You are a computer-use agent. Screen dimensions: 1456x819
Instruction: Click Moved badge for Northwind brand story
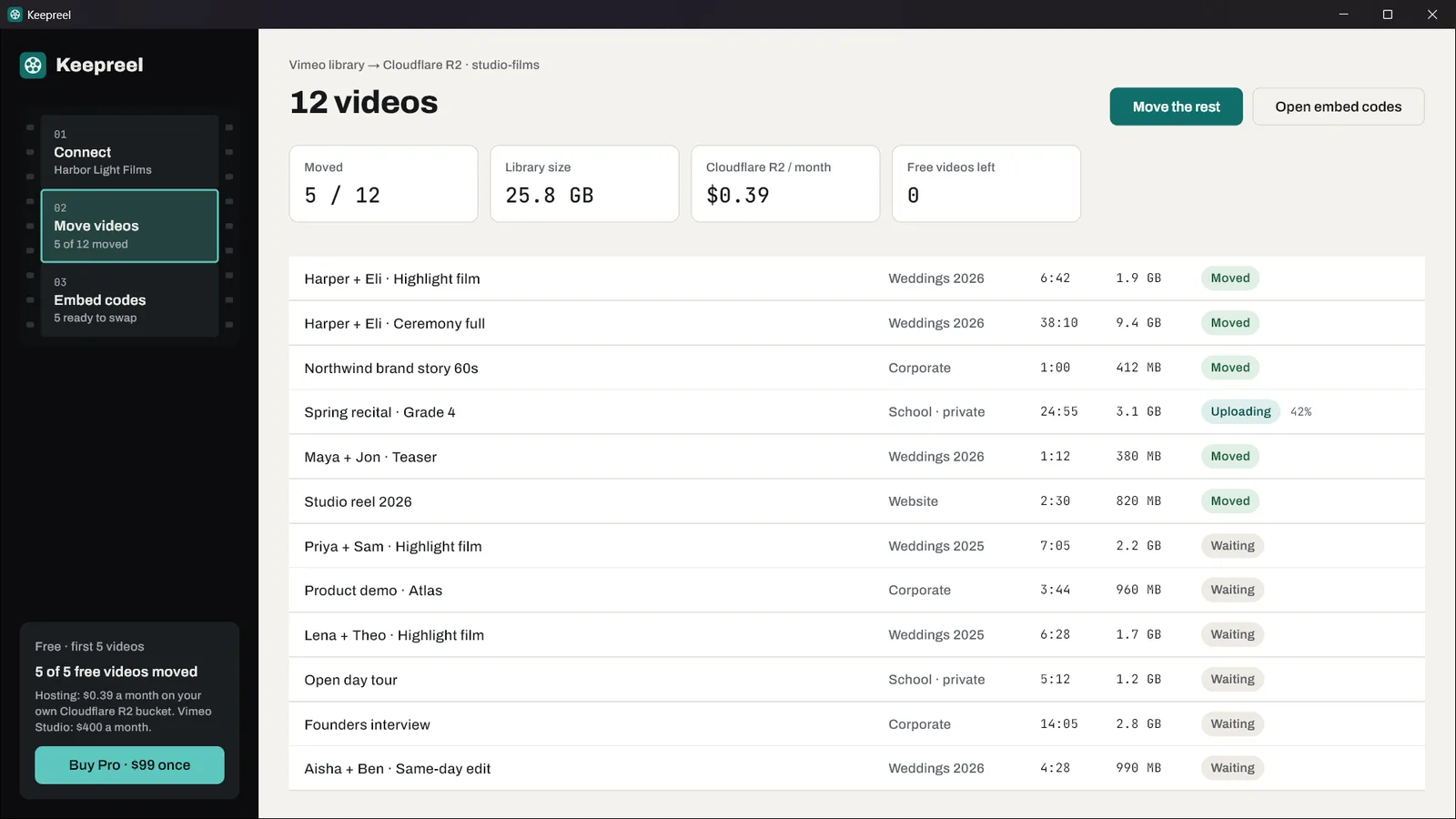1230,367
